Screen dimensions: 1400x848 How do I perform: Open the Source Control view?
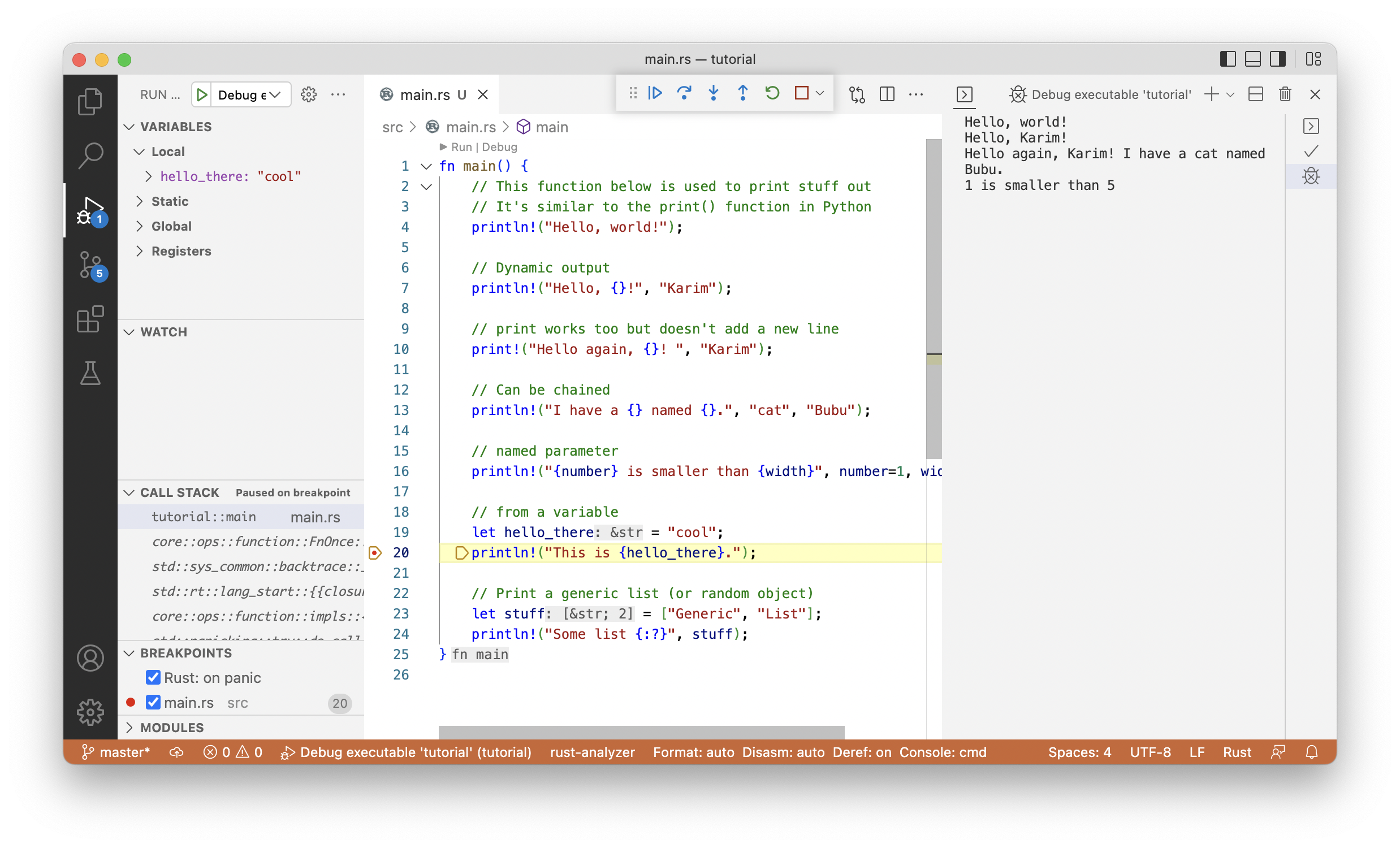pyautogui.click(x=90, y=264)
